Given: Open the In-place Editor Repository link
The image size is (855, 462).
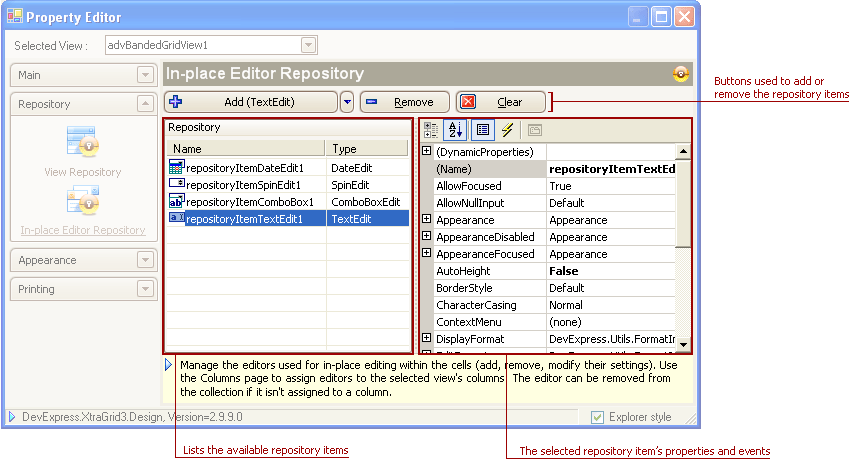Looking at the screenshot, I should (x=83, y=230).
